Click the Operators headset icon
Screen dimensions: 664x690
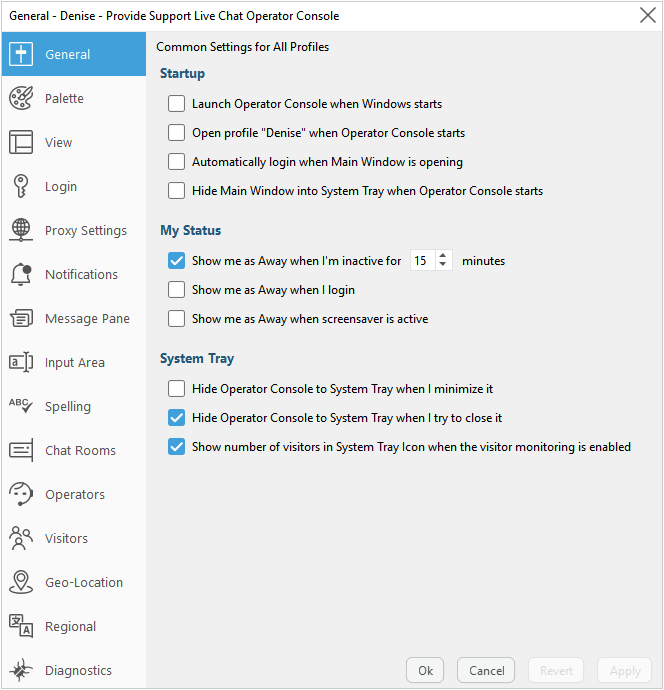(21, 494)
